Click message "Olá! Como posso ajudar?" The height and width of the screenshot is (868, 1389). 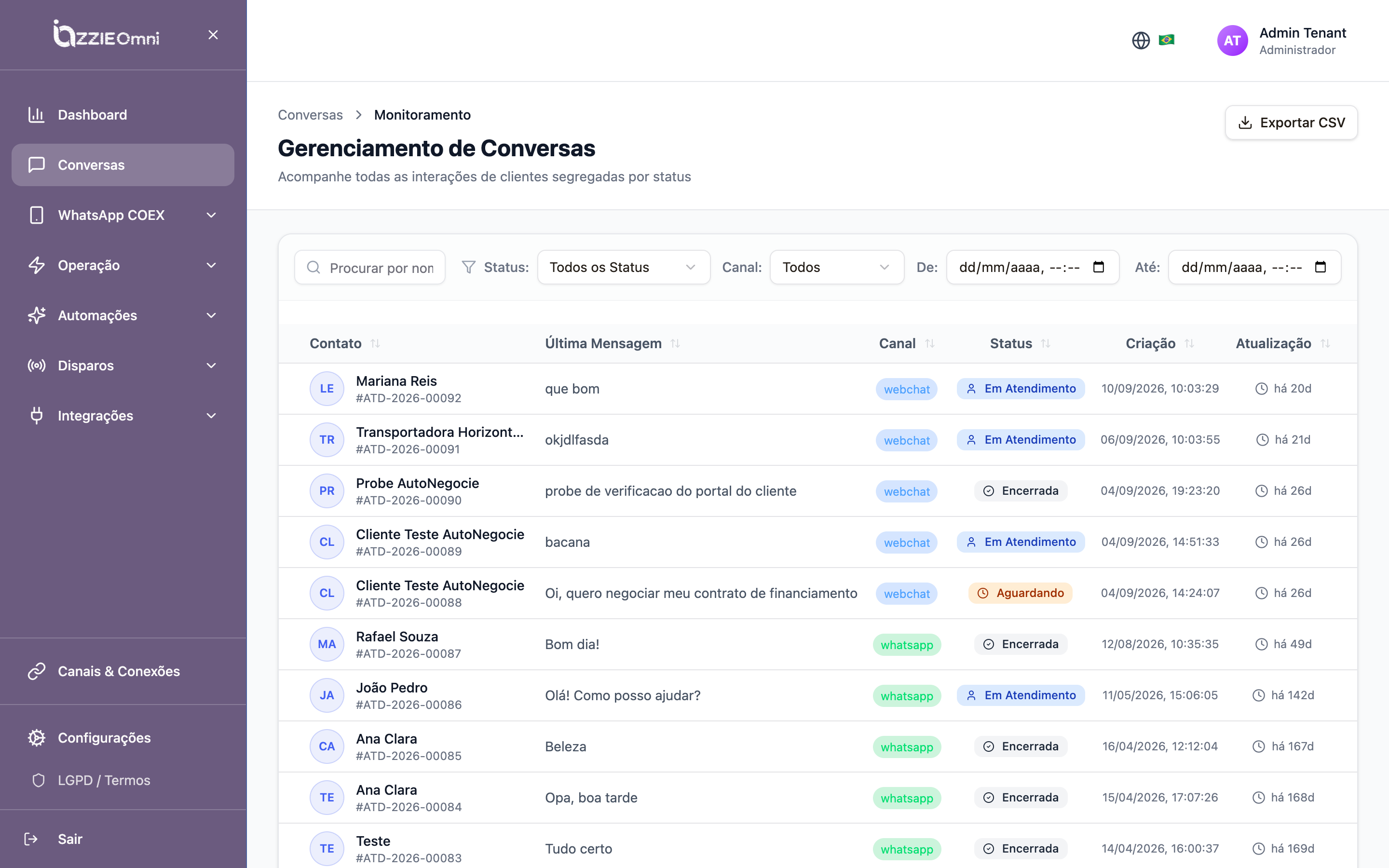coord(623,695)
